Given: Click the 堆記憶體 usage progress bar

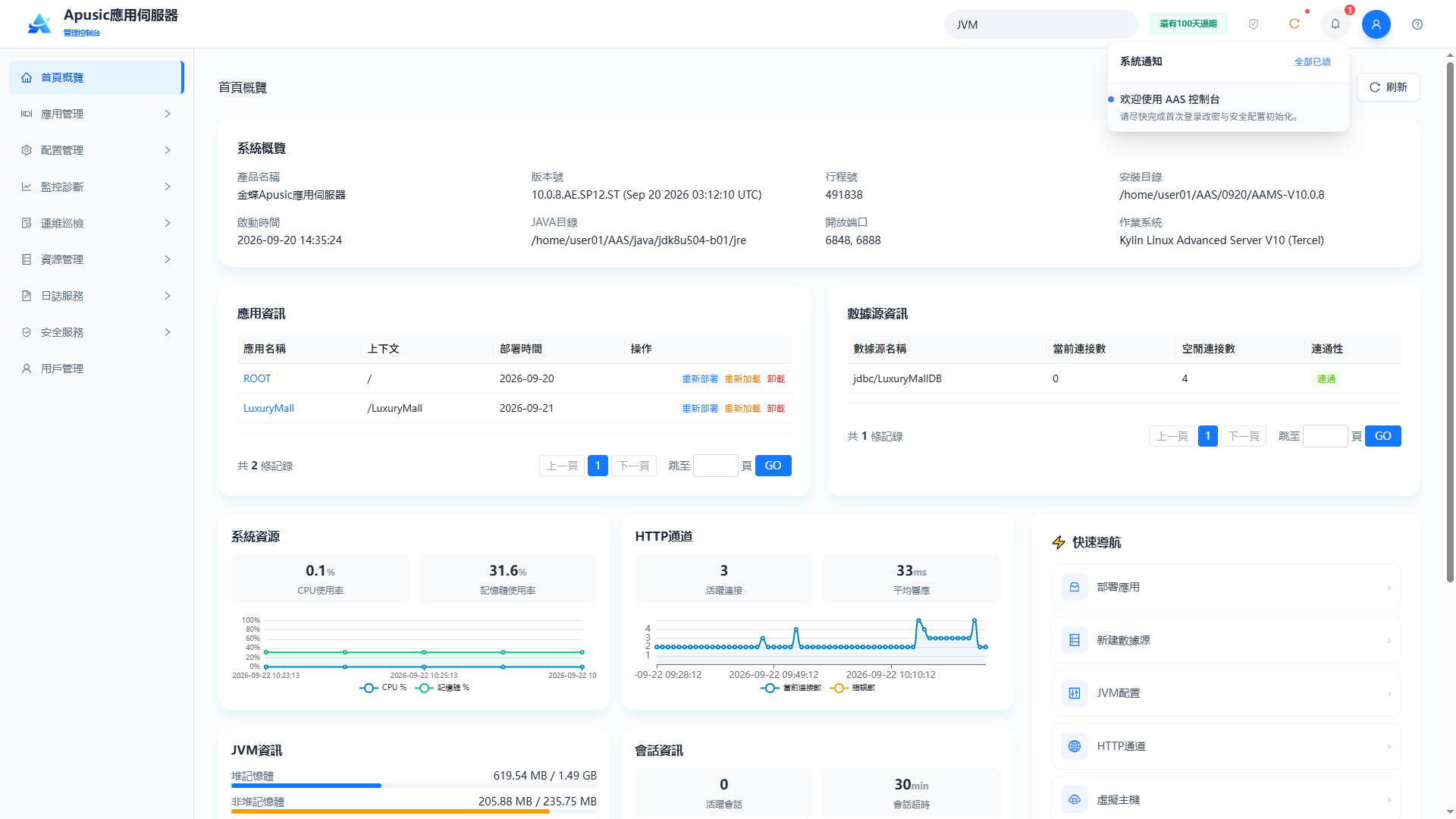Looking at the screenshot, I should pyautogui.click(x=414, y=786).
